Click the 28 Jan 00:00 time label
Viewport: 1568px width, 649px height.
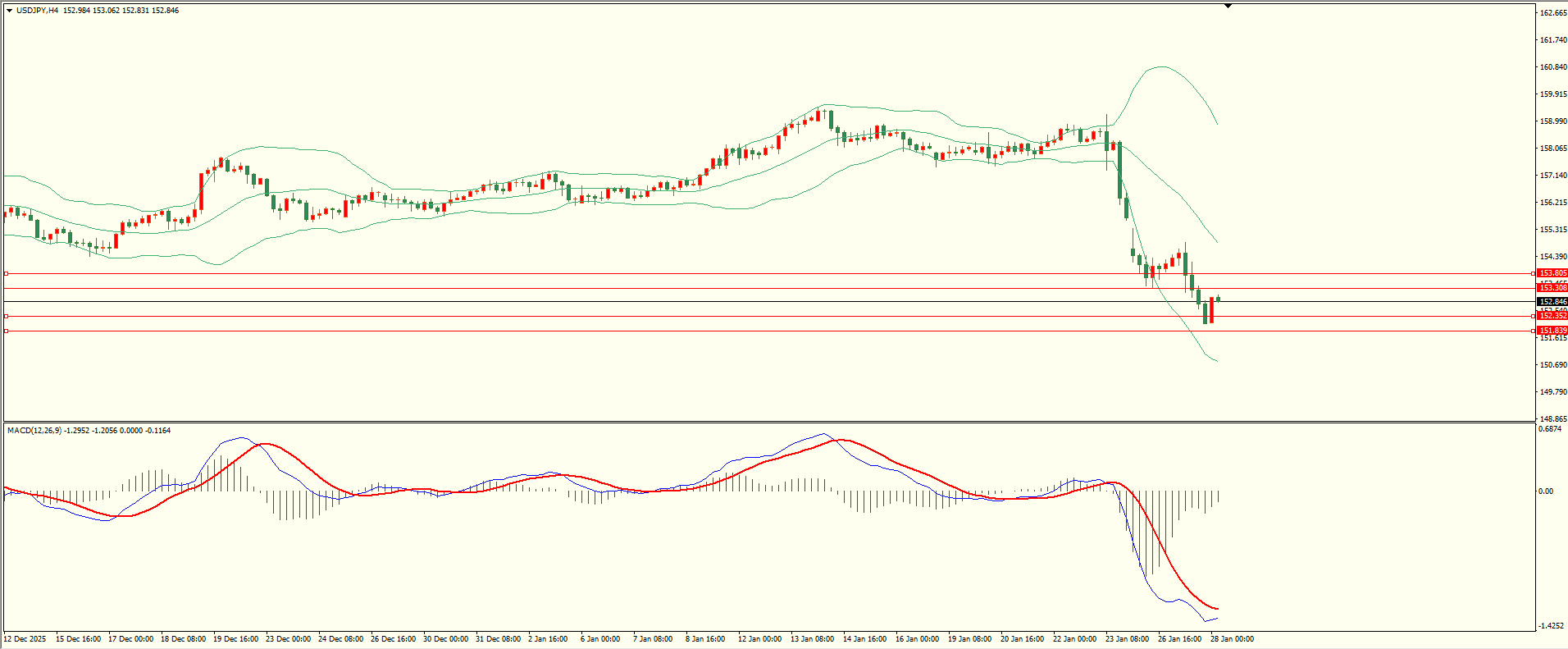[x=1232, y=639]
